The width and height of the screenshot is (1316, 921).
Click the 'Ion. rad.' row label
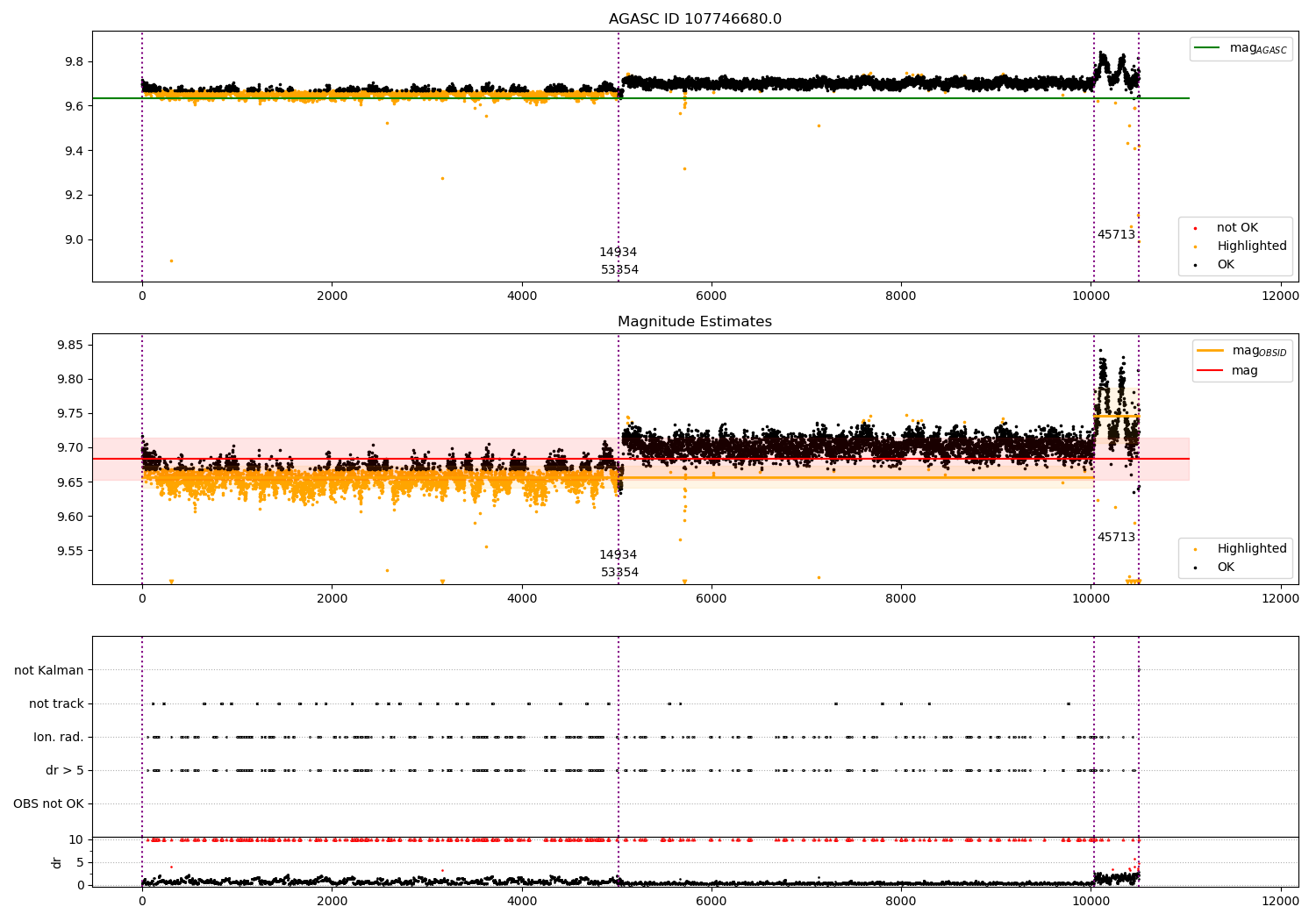(x=59, y=737)
